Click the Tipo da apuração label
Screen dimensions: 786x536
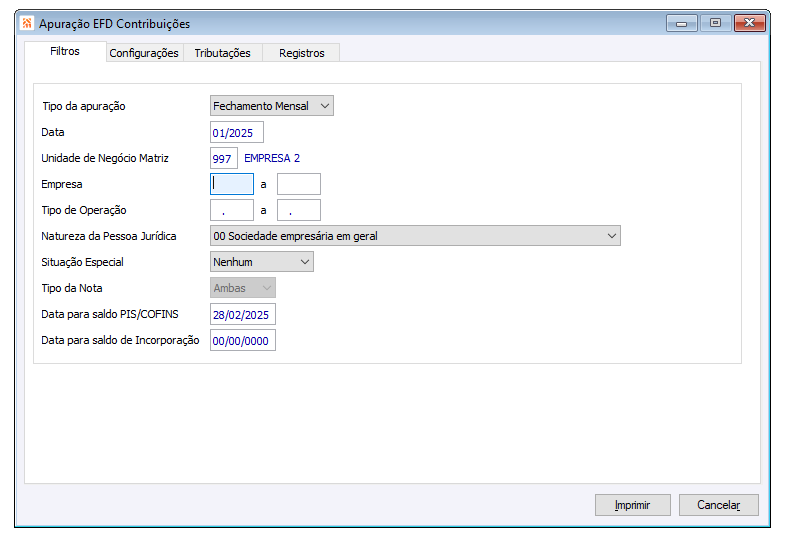coord(84,106)
